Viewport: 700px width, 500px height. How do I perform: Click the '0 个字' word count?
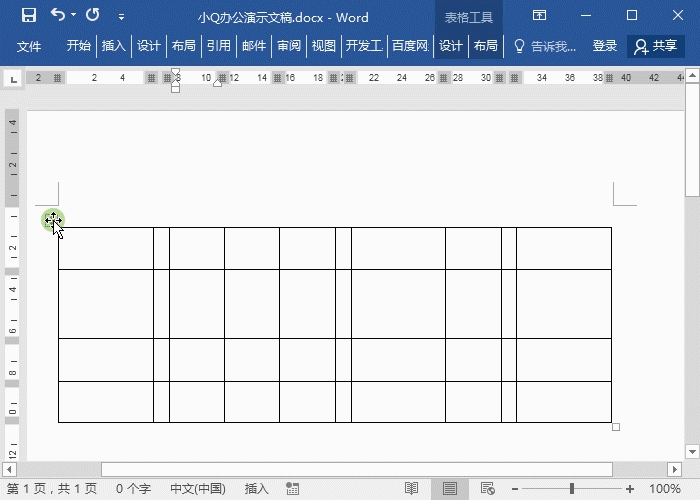(133, 489)
